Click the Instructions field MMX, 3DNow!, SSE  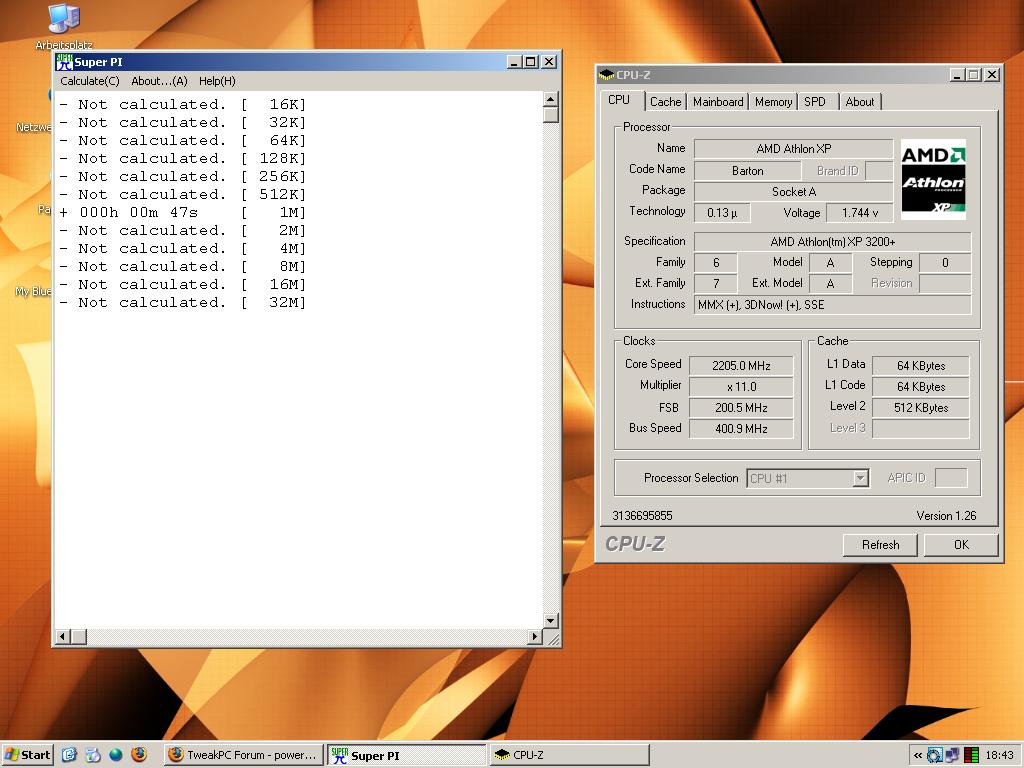click(x=833, y=305)
